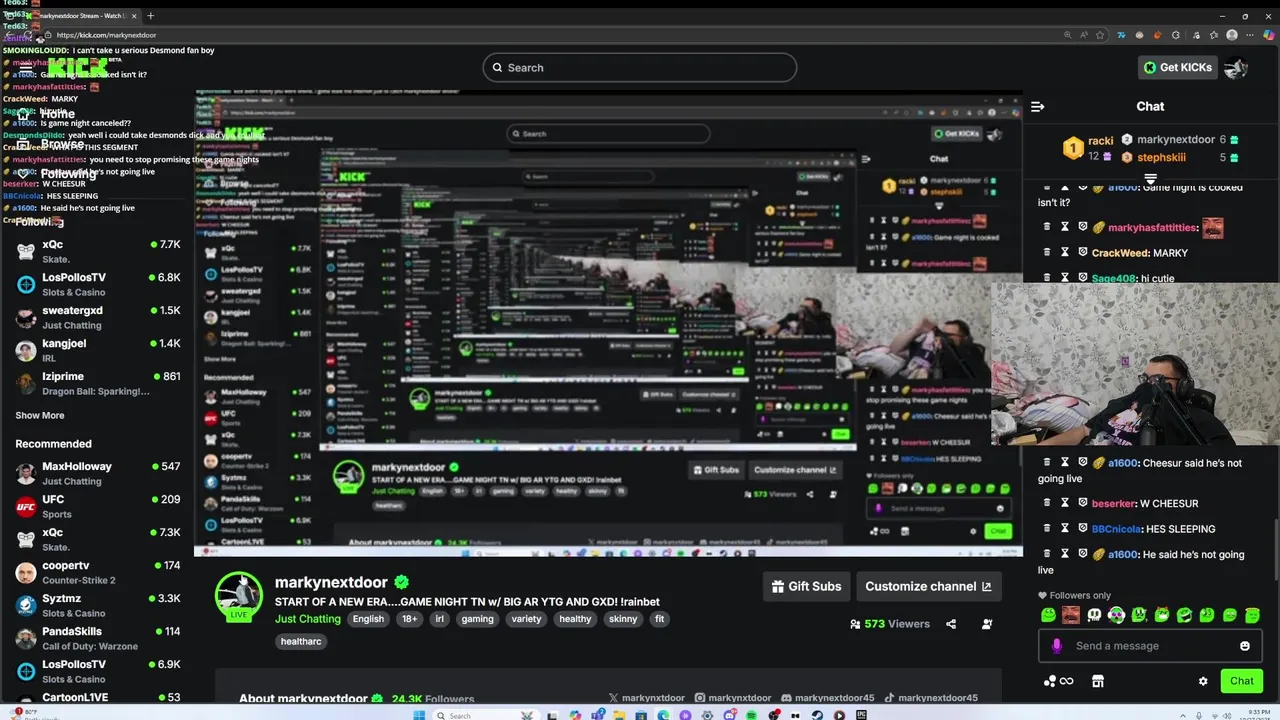
Task: Send message with green Chat button
Action: coord(1241,681)
